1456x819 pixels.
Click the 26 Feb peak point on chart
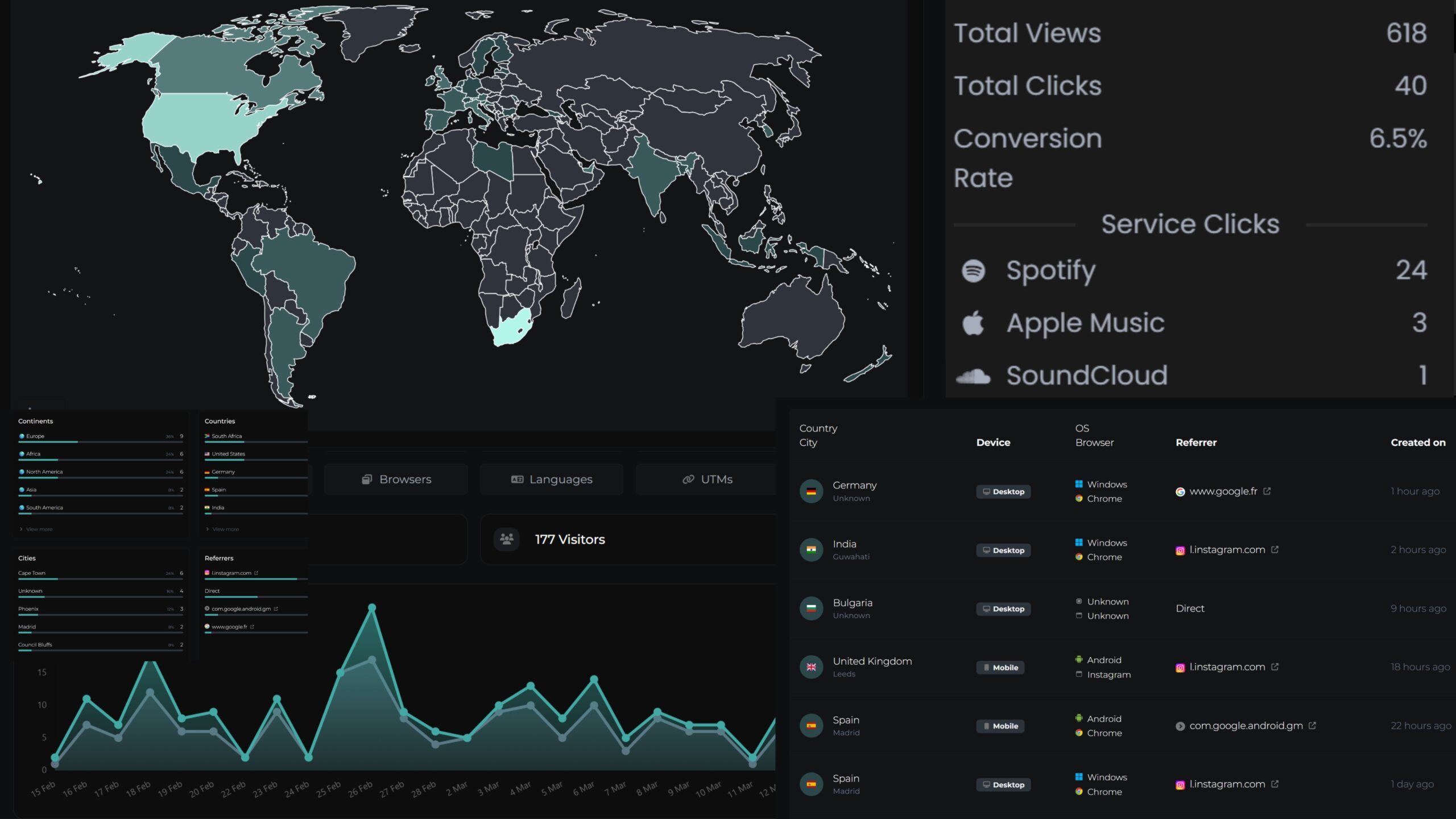click(372, 608)
